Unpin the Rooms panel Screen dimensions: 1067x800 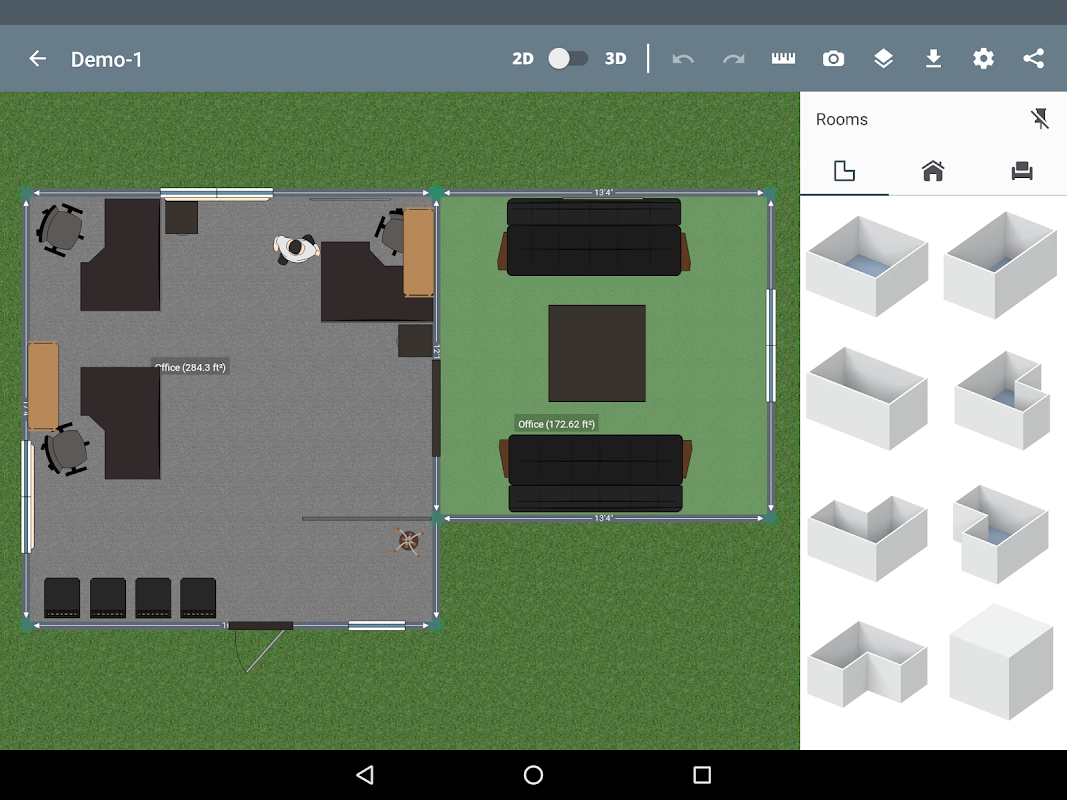(x=1040, y=119)
